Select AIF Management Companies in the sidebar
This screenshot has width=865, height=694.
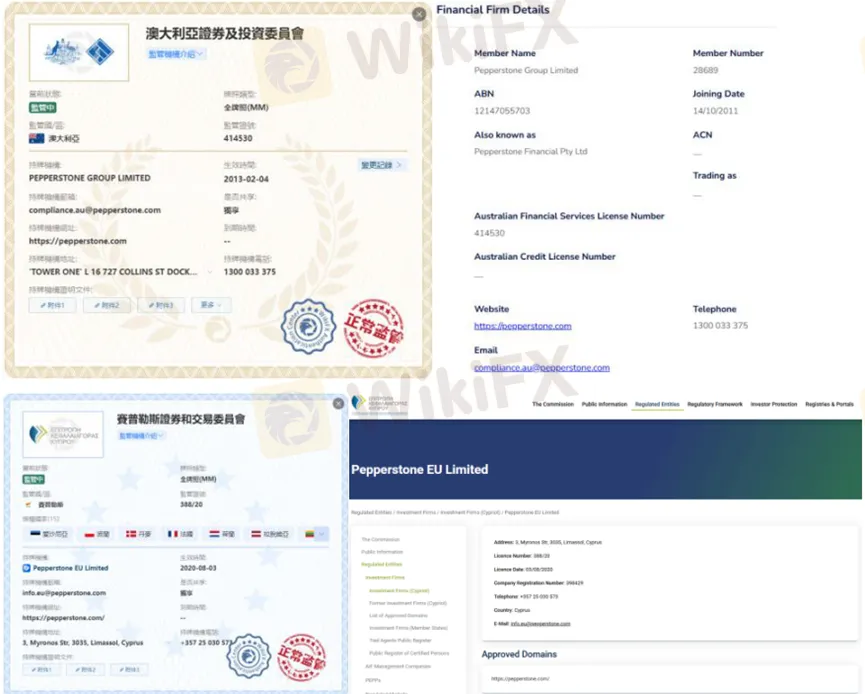pos(398,666)
